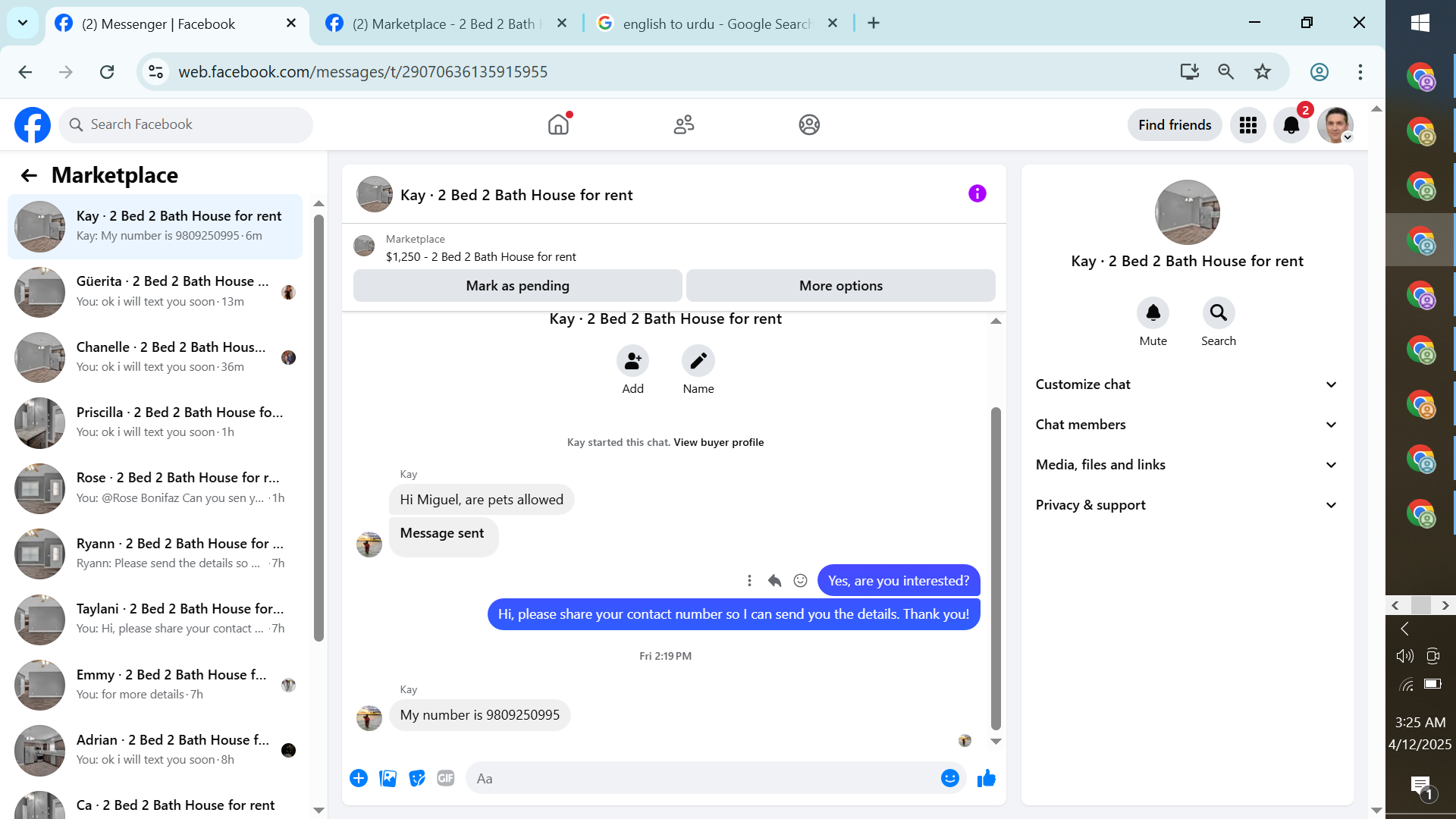Open Rose conversation
Viewport: 1456px width, 819px height.
pyautogui.click(x=155, y=488)
